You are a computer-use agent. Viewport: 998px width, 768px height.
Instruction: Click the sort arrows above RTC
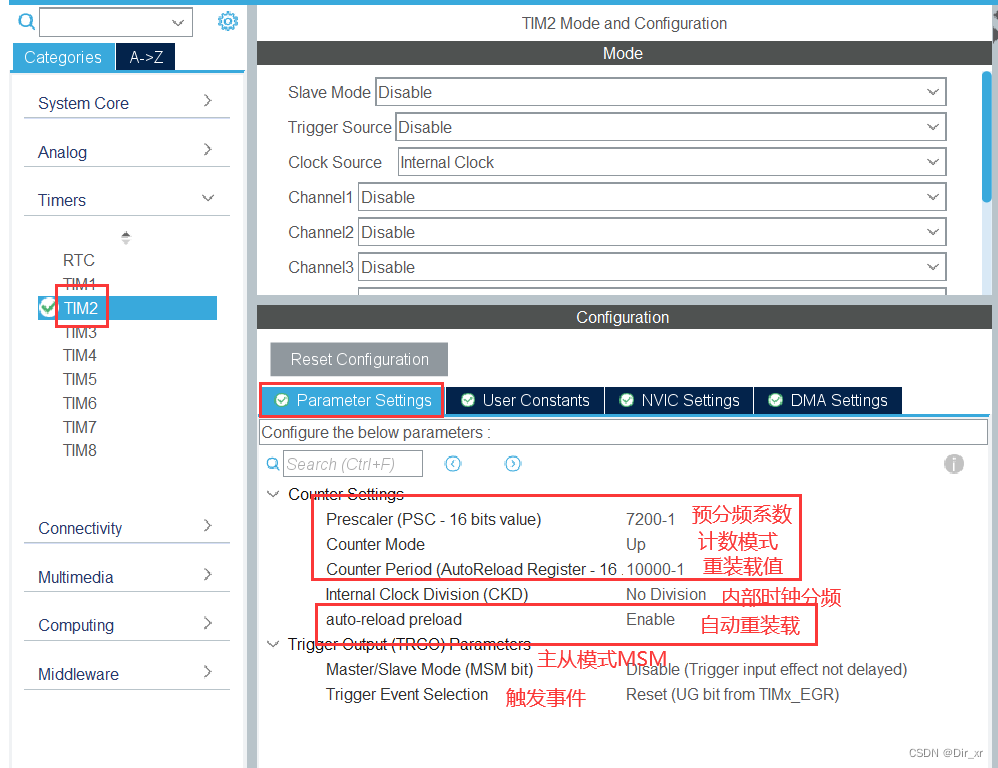pos(126,237)
